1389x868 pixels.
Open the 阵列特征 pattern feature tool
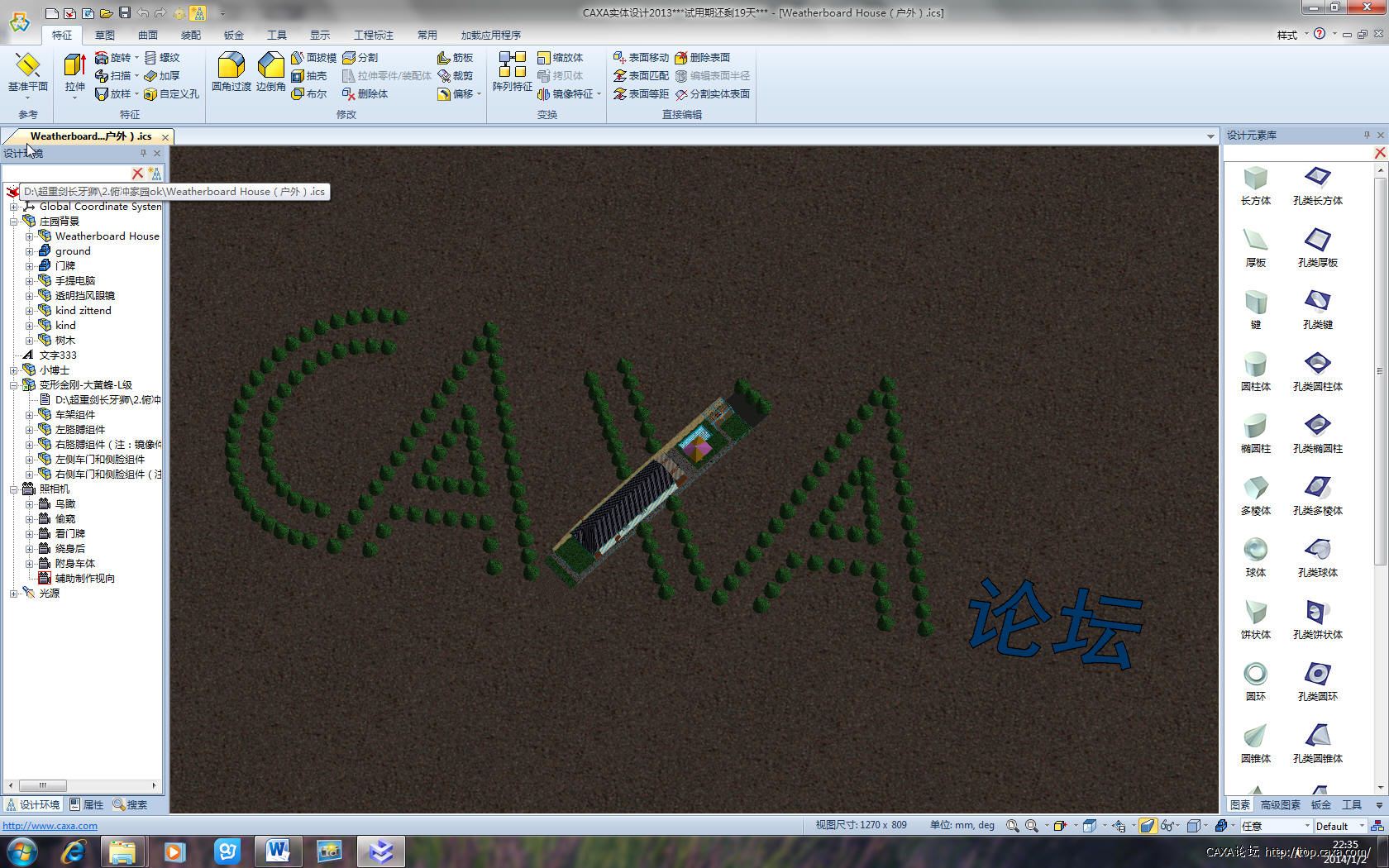pos(513,72)
